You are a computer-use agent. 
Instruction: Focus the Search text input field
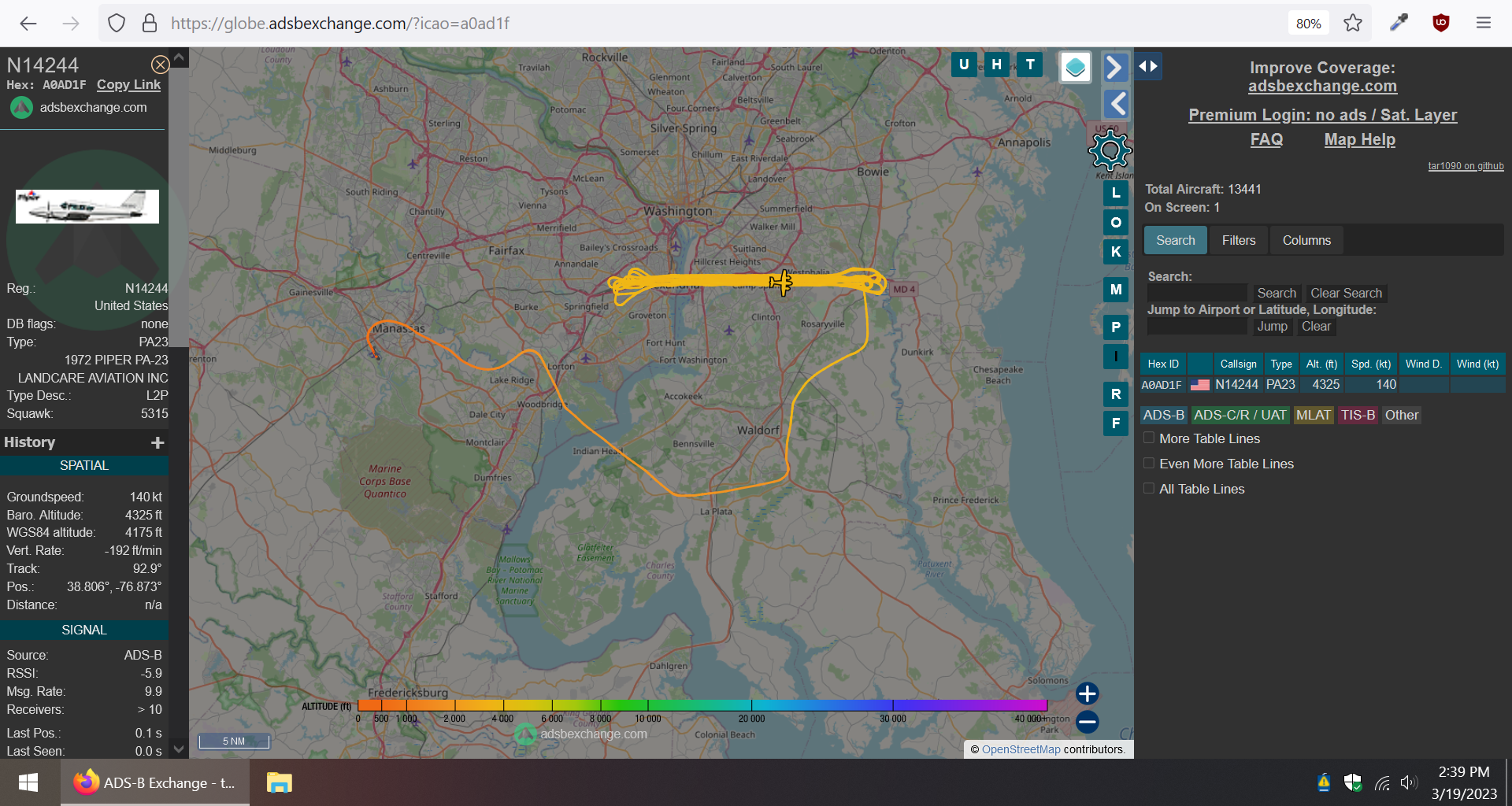click(x=1197, y=293)
